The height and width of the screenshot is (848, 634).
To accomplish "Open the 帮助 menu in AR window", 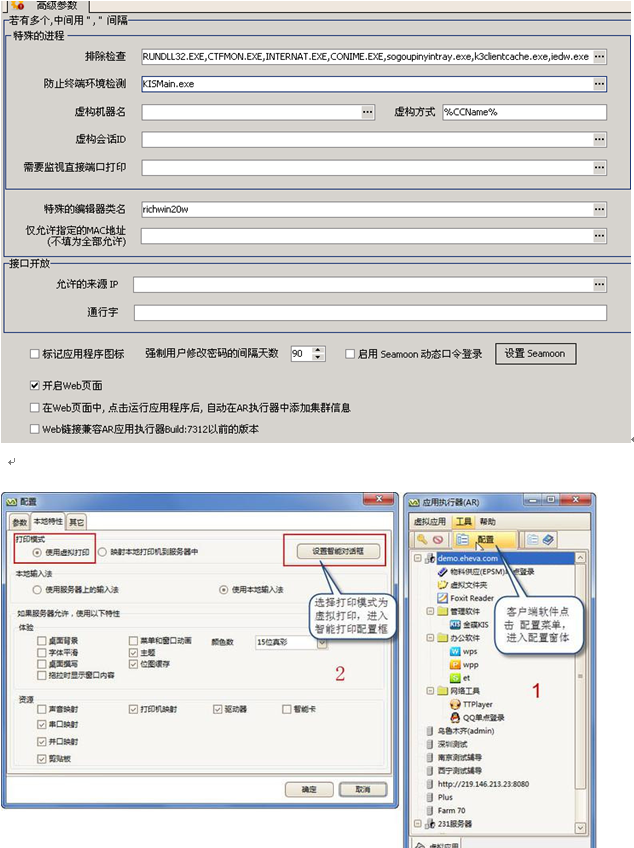I will point(487,521).
